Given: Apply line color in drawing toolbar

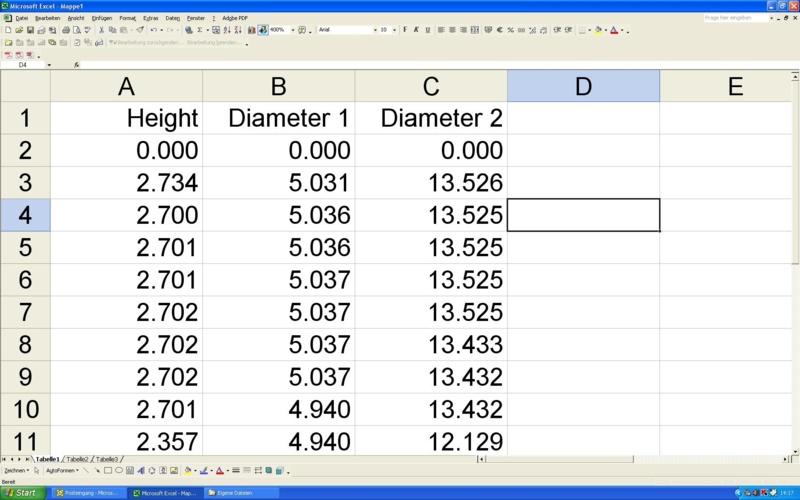Looking at the screenshot, I should (204, 470).
